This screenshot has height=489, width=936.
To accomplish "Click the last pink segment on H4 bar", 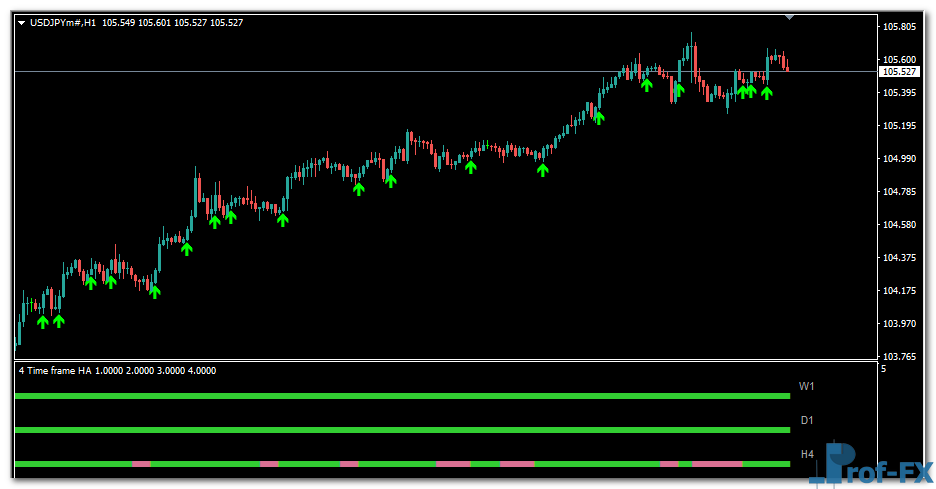I will 716,464.
